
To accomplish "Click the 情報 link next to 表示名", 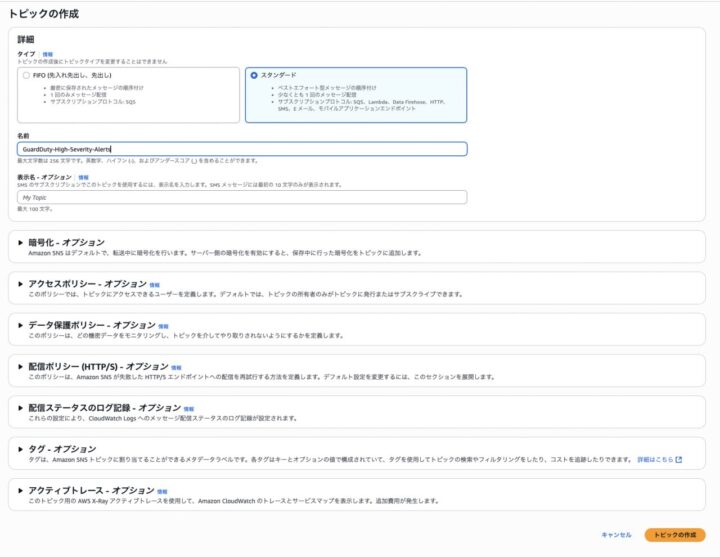I will click(83, 177).
